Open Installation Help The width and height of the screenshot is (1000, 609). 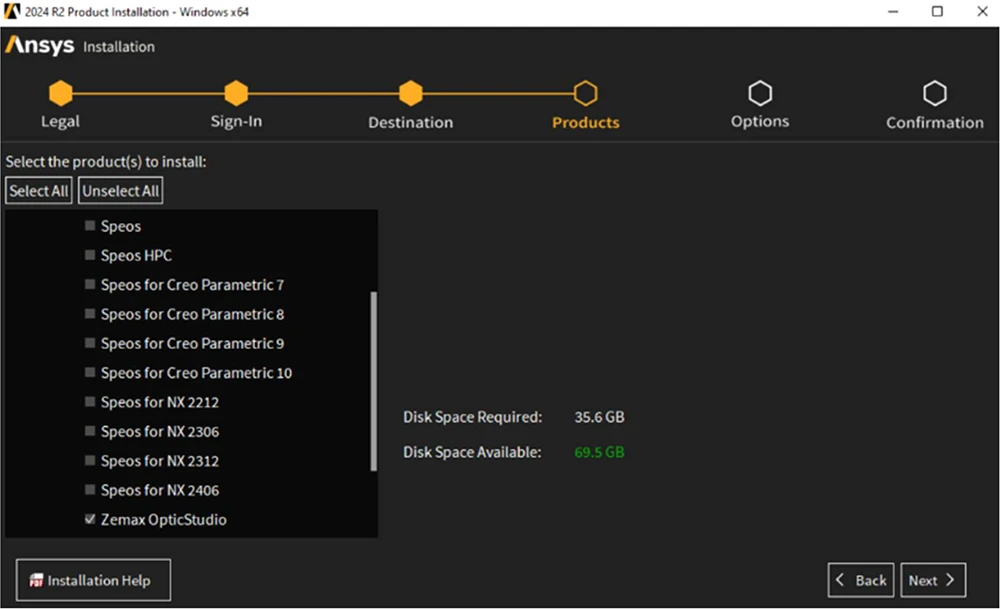[x=93, y=580]
